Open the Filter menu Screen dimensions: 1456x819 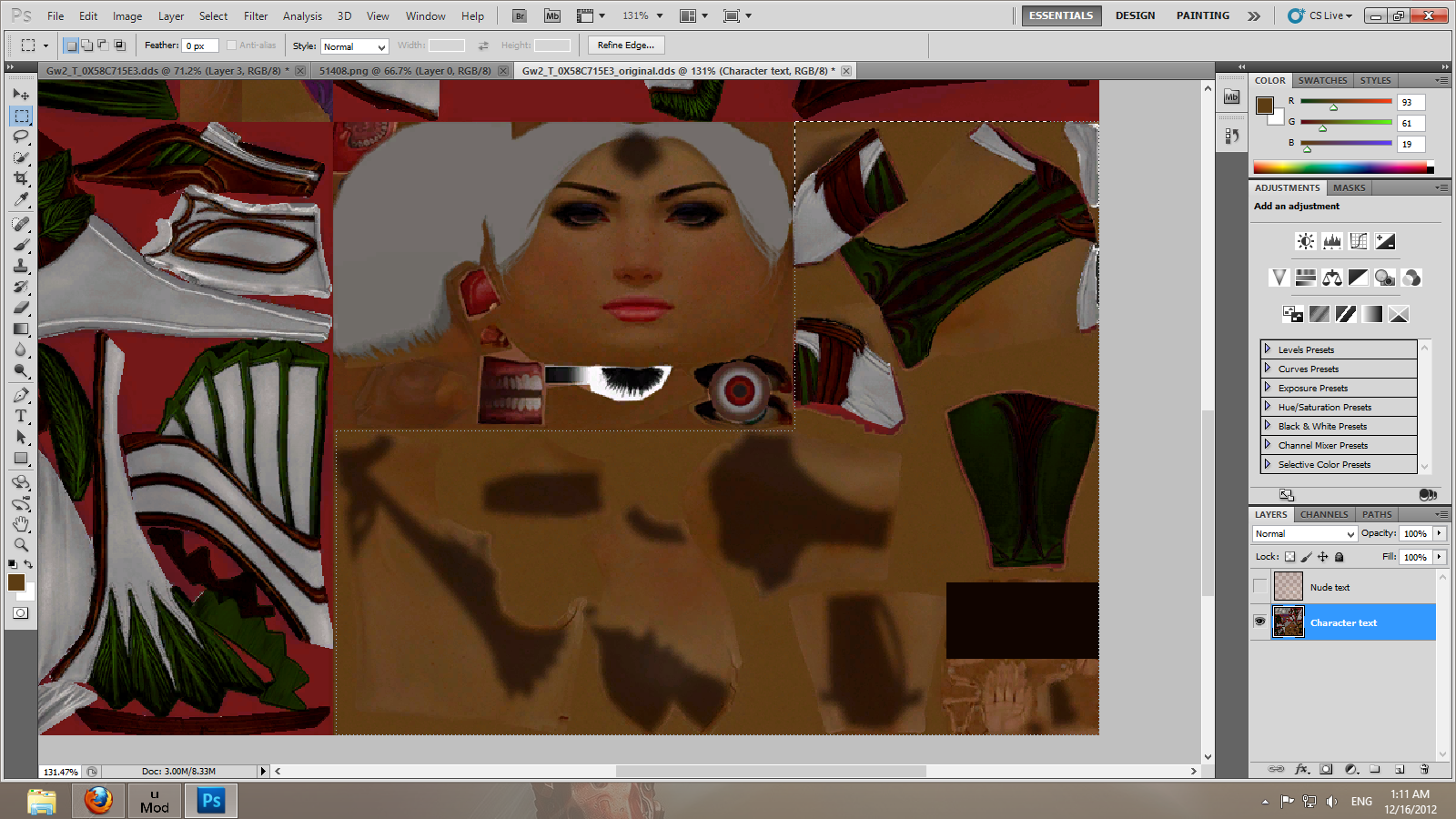(256, 16)
